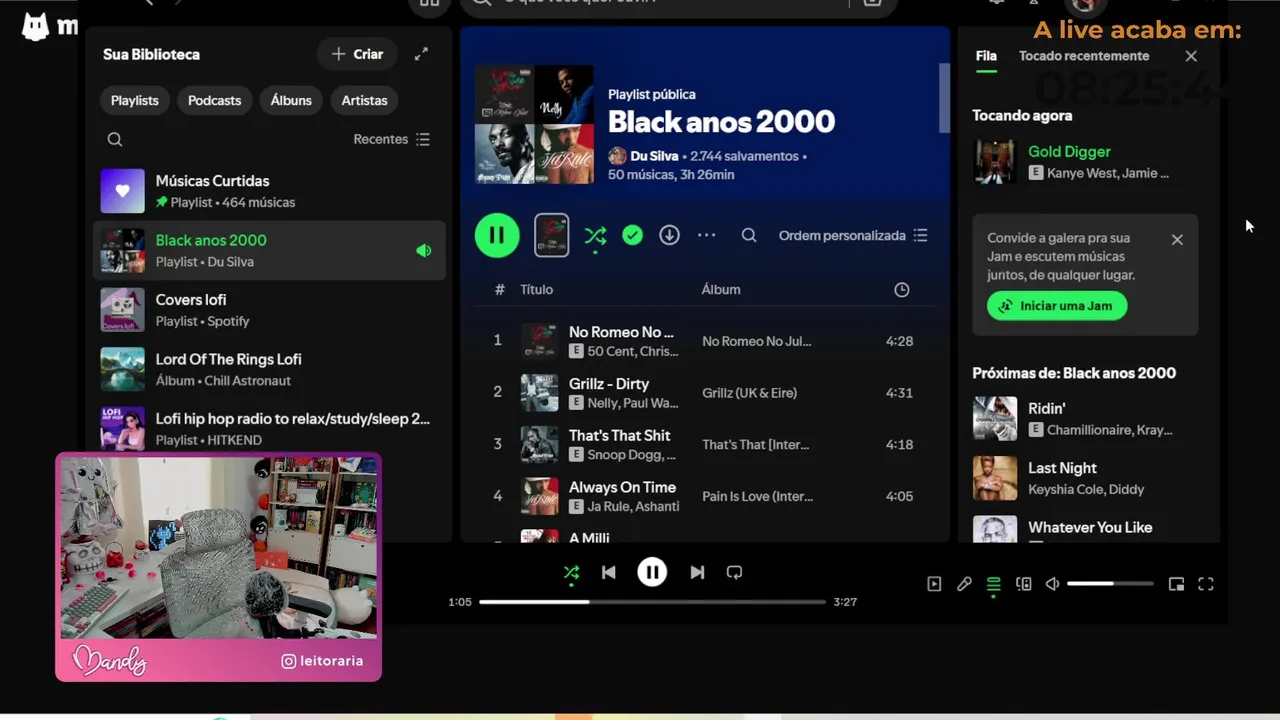
Task: Open Músicas Curtidas playlist
Action: 269,191
